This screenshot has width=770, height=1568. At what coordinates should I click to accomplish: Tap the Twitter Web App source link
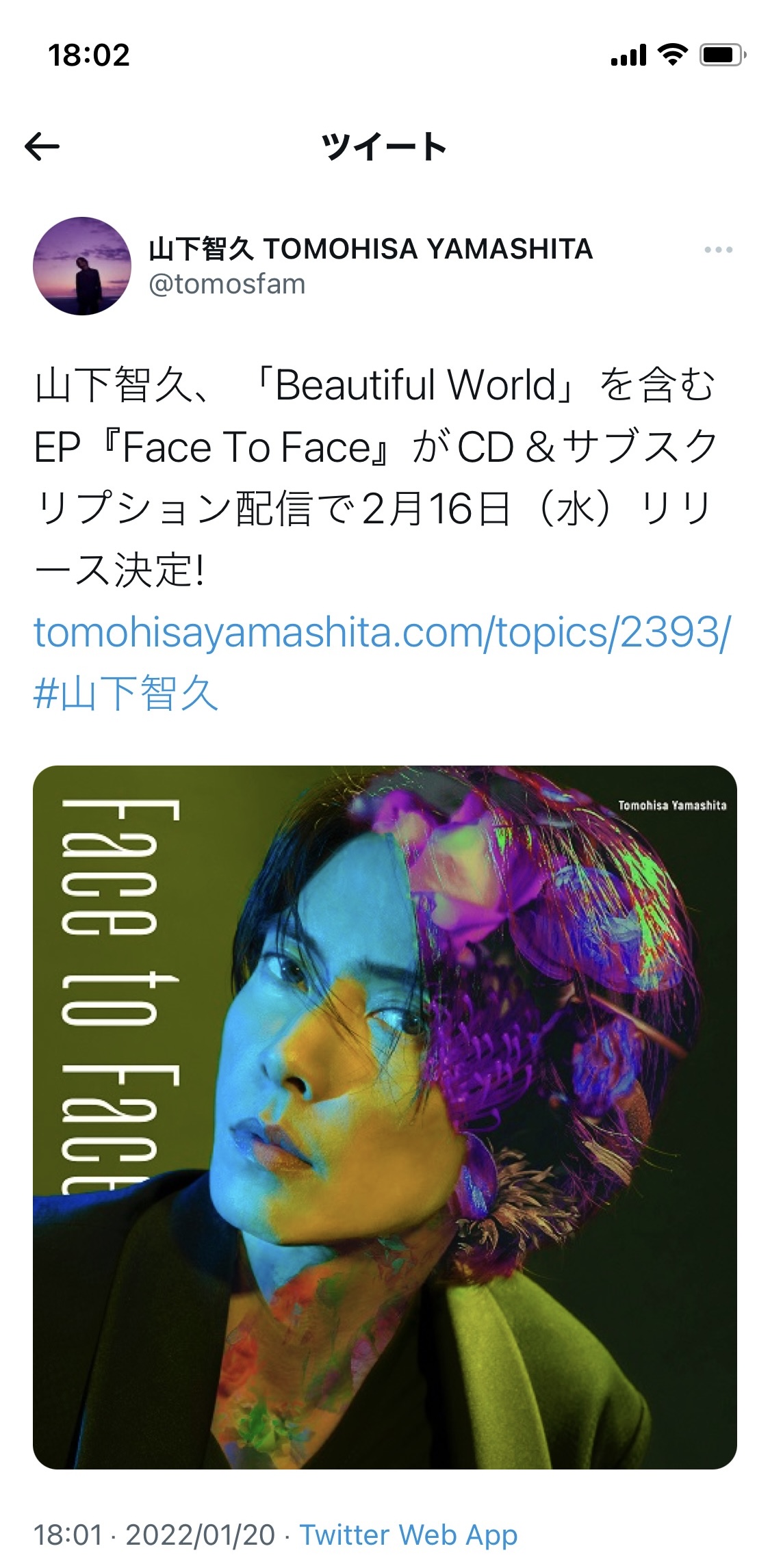coord(409,1534)
